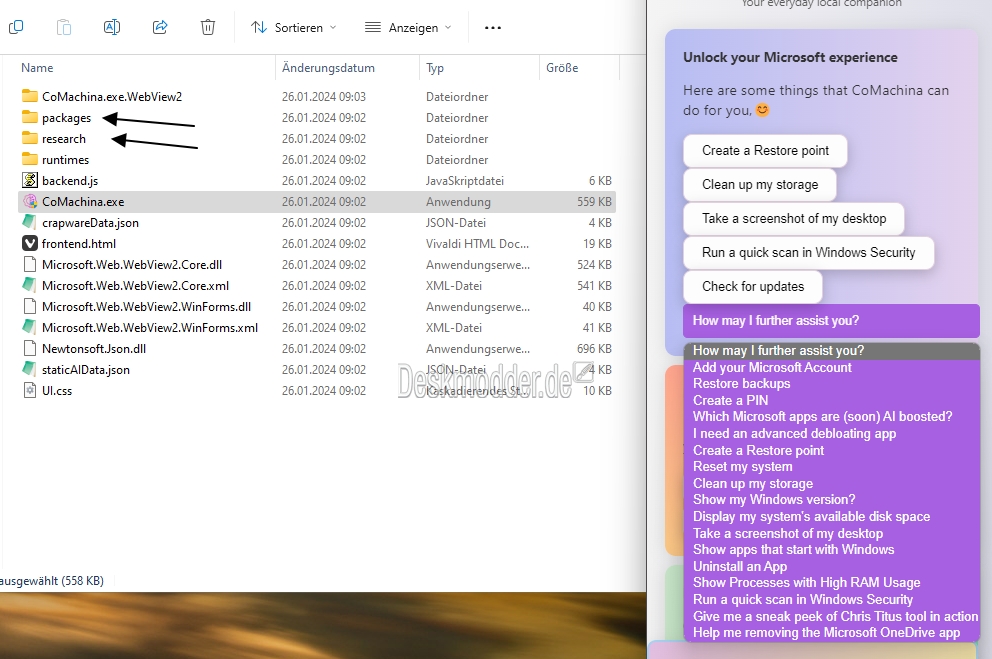Click the Create a Restore point suggestion button
The height and width of the screenshot is (659, 992).
765,151
